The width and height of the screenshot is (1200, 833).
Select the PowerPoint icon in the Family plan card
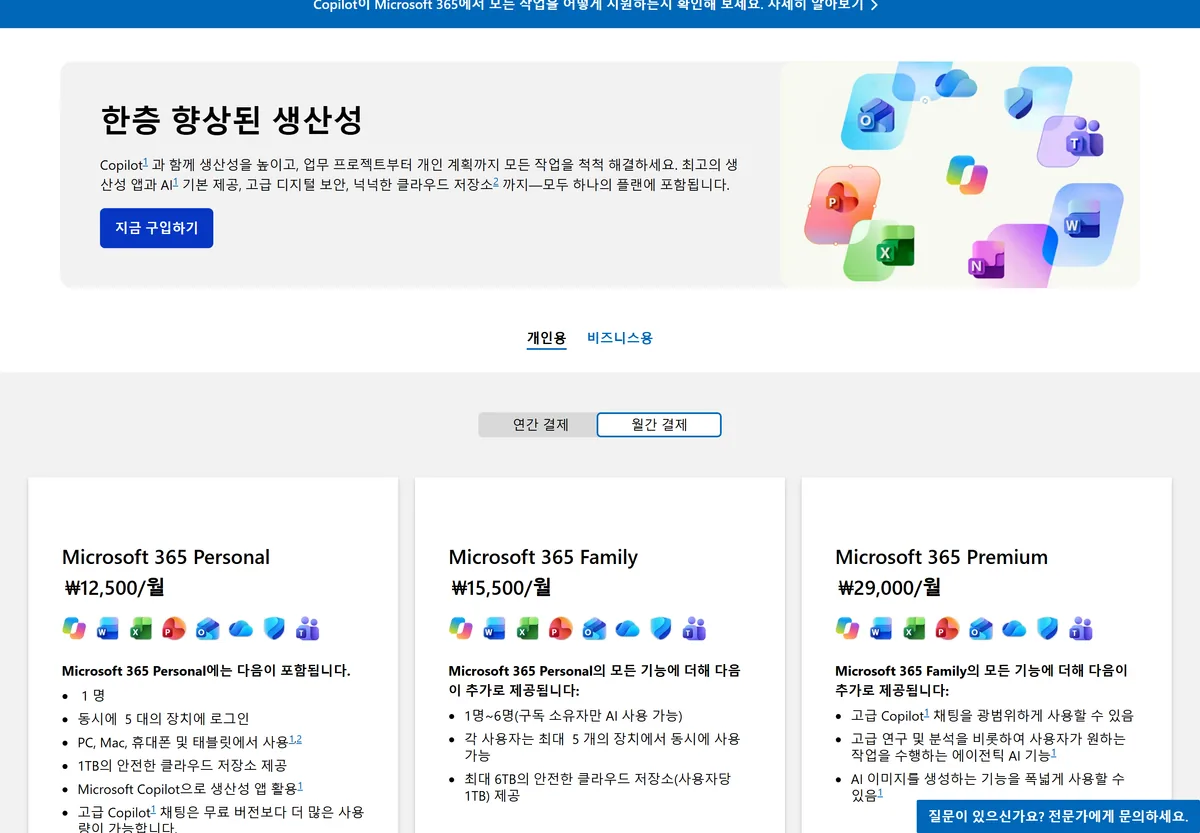[561, 628]
